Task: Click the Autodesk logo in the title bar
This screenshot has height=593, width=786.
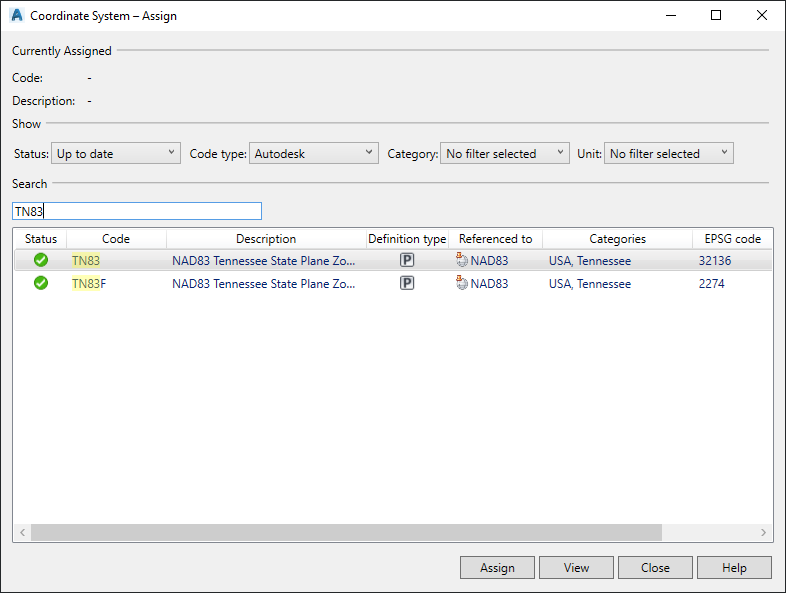Action: pyautogui.click(x=16, y=16)
